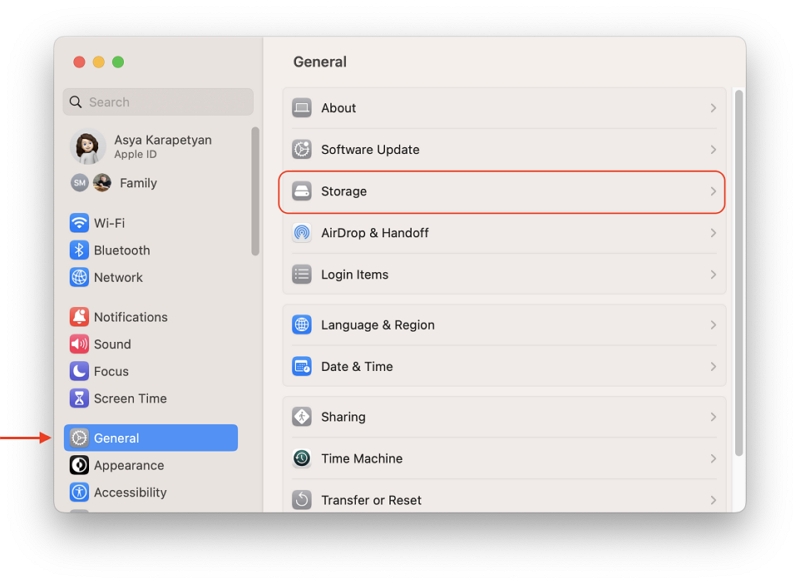
Task: Click the Time Machine clock icon
Action: 302,459
